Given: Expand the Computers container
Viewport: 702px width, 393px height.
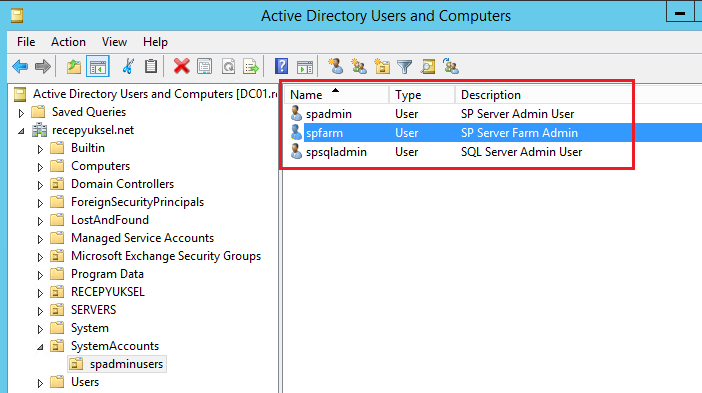Looking at the screenshot, I should coord(40,167).
